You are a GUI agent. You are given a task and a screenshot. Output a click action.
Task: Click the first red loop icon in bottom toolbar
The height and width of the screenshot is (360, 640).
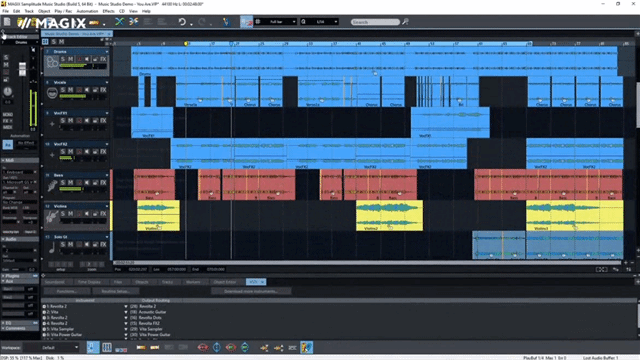coord(203,347)
